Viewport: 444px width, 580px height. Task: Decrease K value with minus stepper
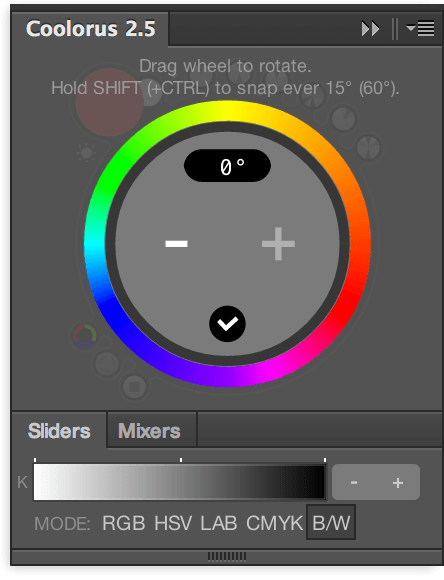(354, 482)
